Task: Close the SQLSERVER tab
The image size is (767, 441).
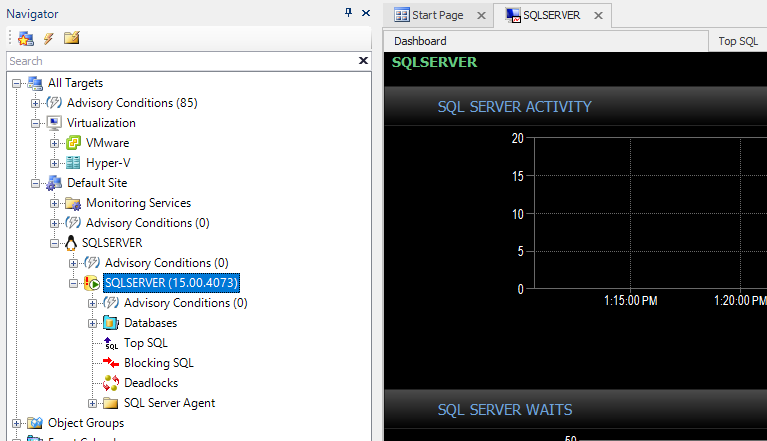Action: click(598, 16)
